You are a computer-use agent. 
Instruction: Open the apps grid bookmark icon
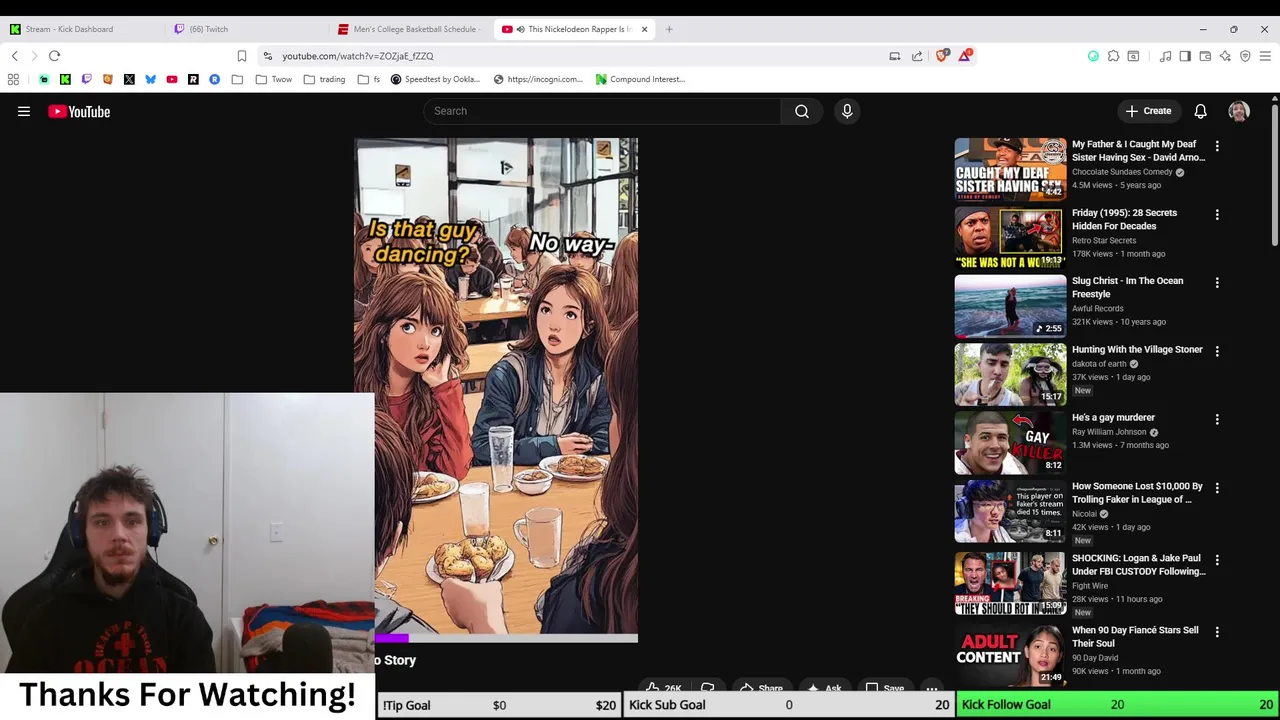13,79
